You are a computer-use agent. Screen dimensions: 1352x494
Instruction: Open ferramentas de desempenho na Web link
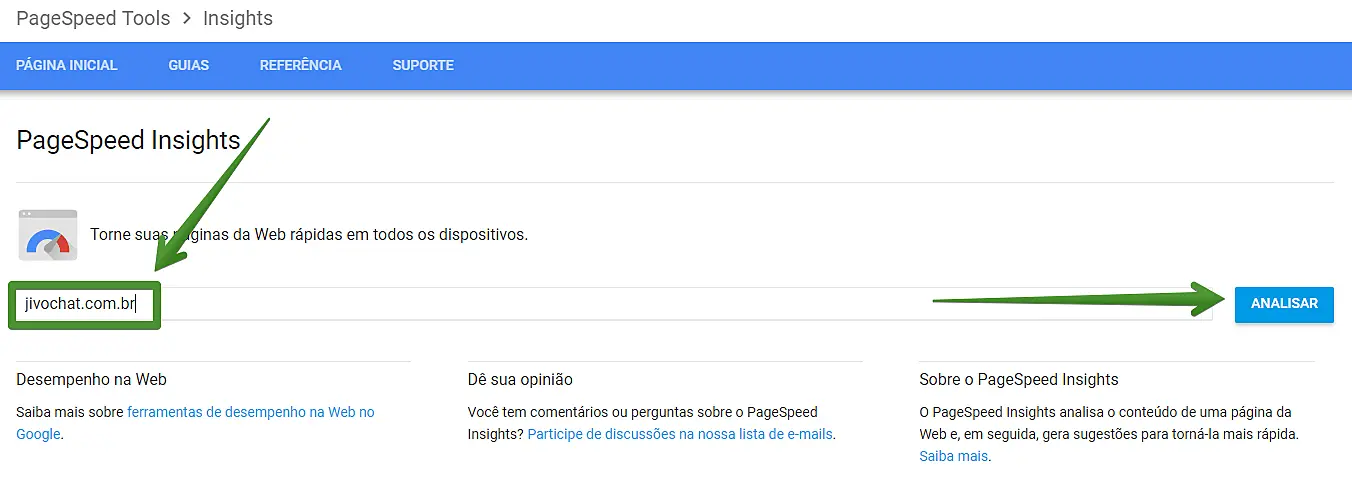click(196, 423)
